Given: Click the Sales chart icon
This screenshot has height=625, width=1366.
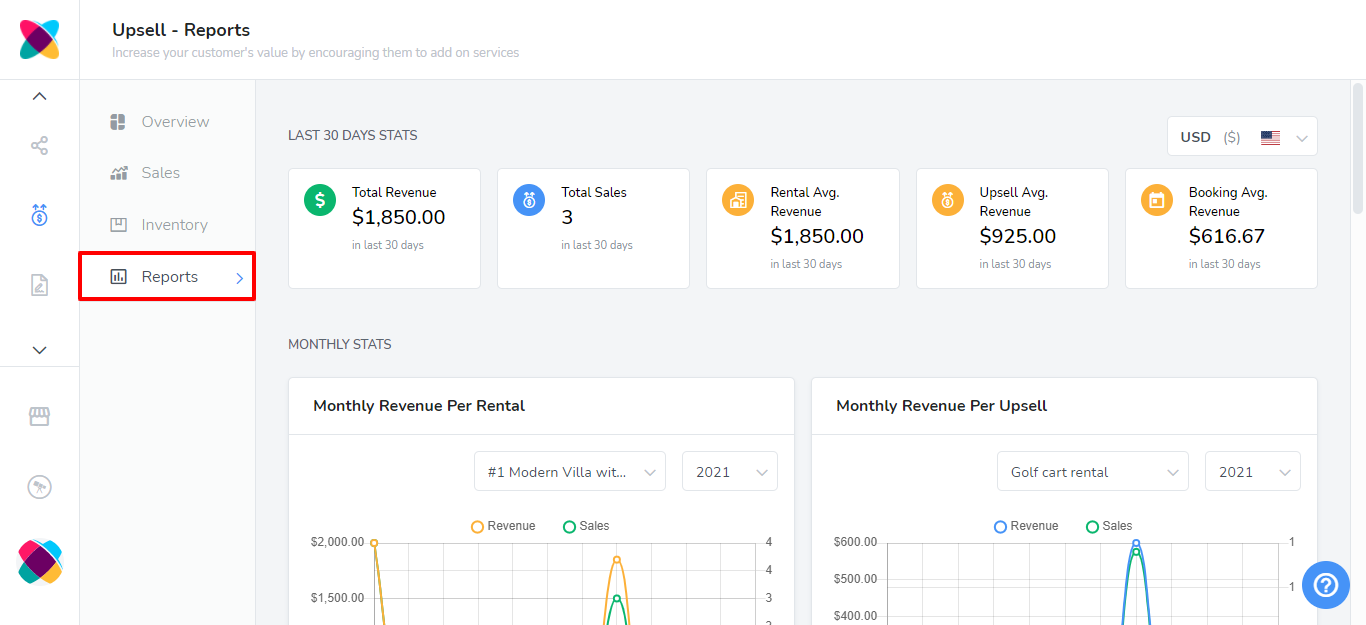Looking at the screenshot, I should 118,173.
